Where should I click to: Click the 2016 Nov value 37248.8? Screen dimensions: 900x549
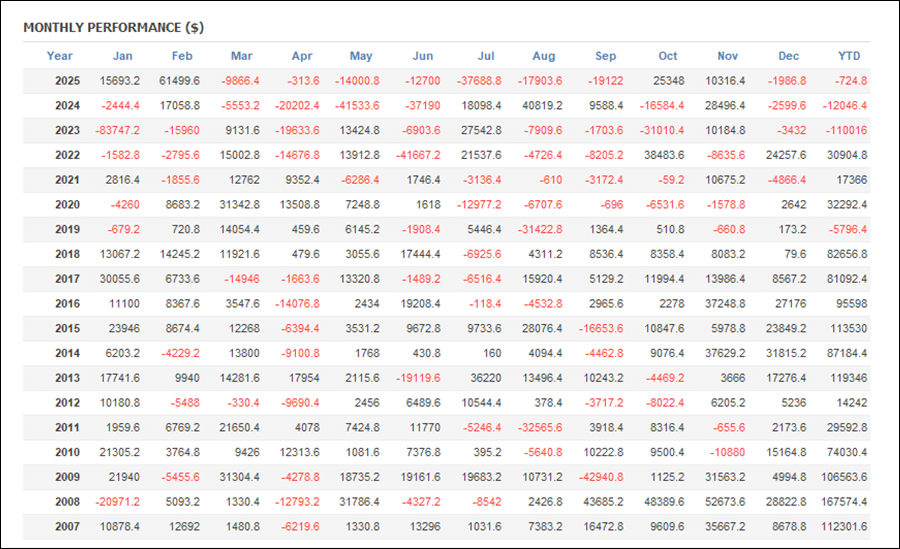point(727,304)
